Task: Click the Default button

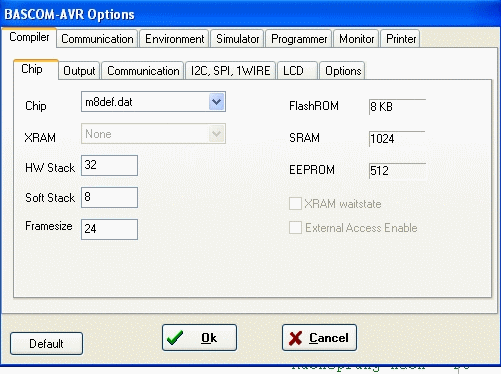Action: 46,343
